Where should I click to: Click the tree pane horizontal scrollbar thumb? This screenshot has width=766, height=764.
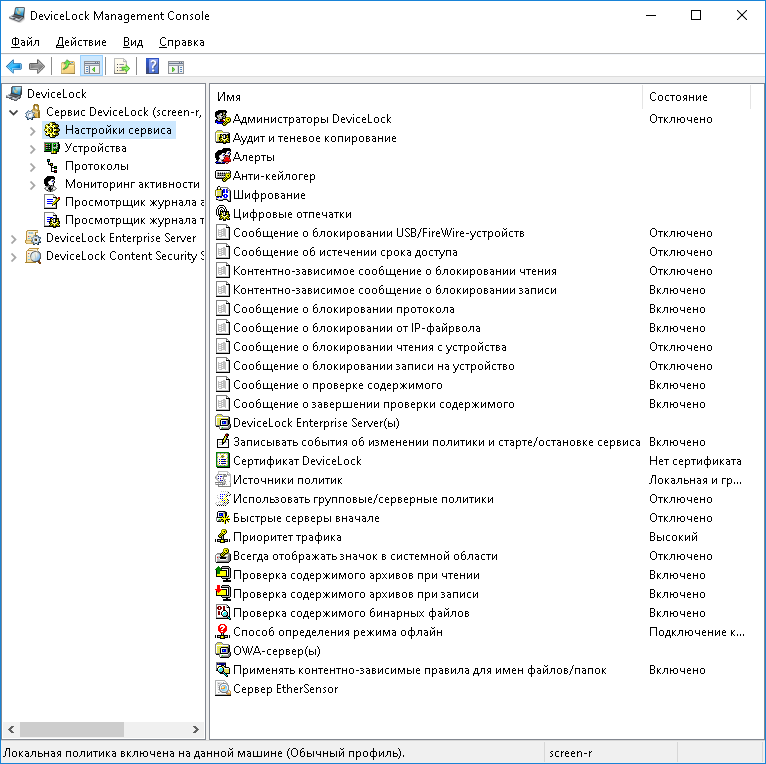[71, 729]
